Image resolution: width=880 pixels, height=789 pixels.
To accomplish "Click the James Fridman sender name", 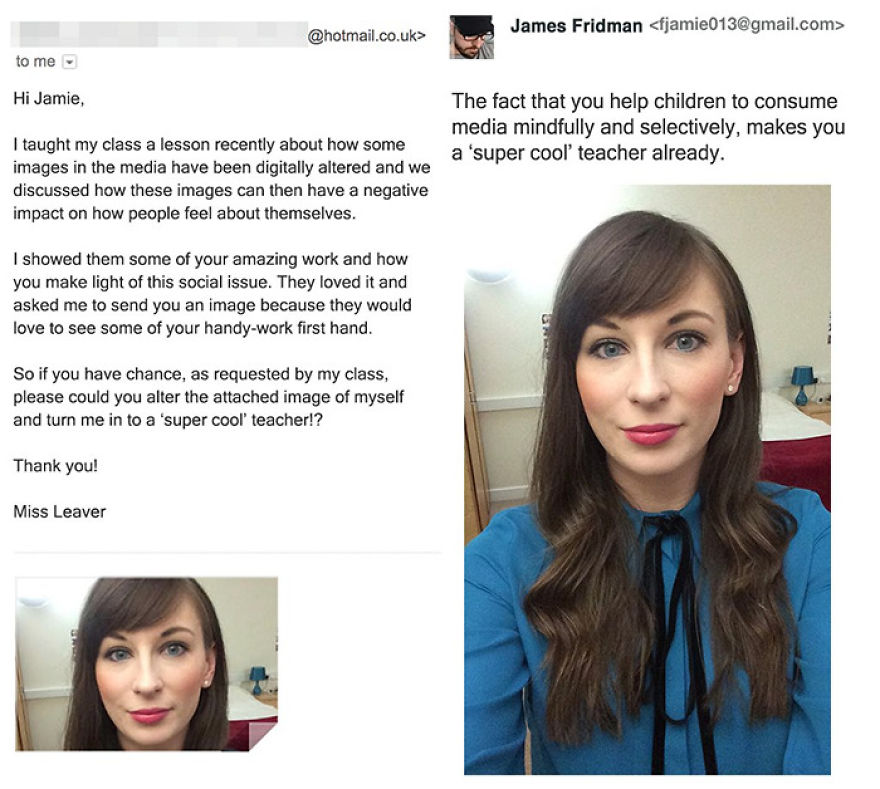I will click(x=576, y=26).
